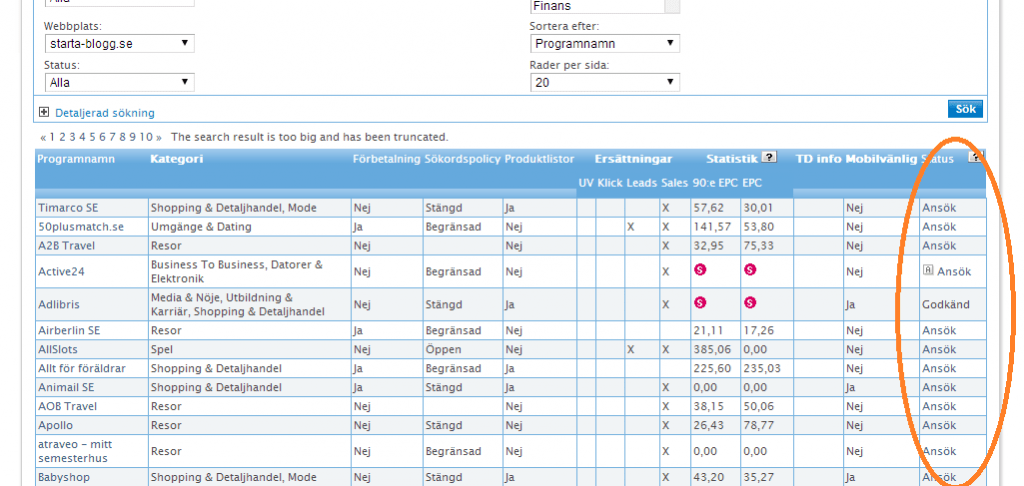Click Ansök in the AllSlots row
Viewport: 1024px width, 486px height.
point(939,349)
